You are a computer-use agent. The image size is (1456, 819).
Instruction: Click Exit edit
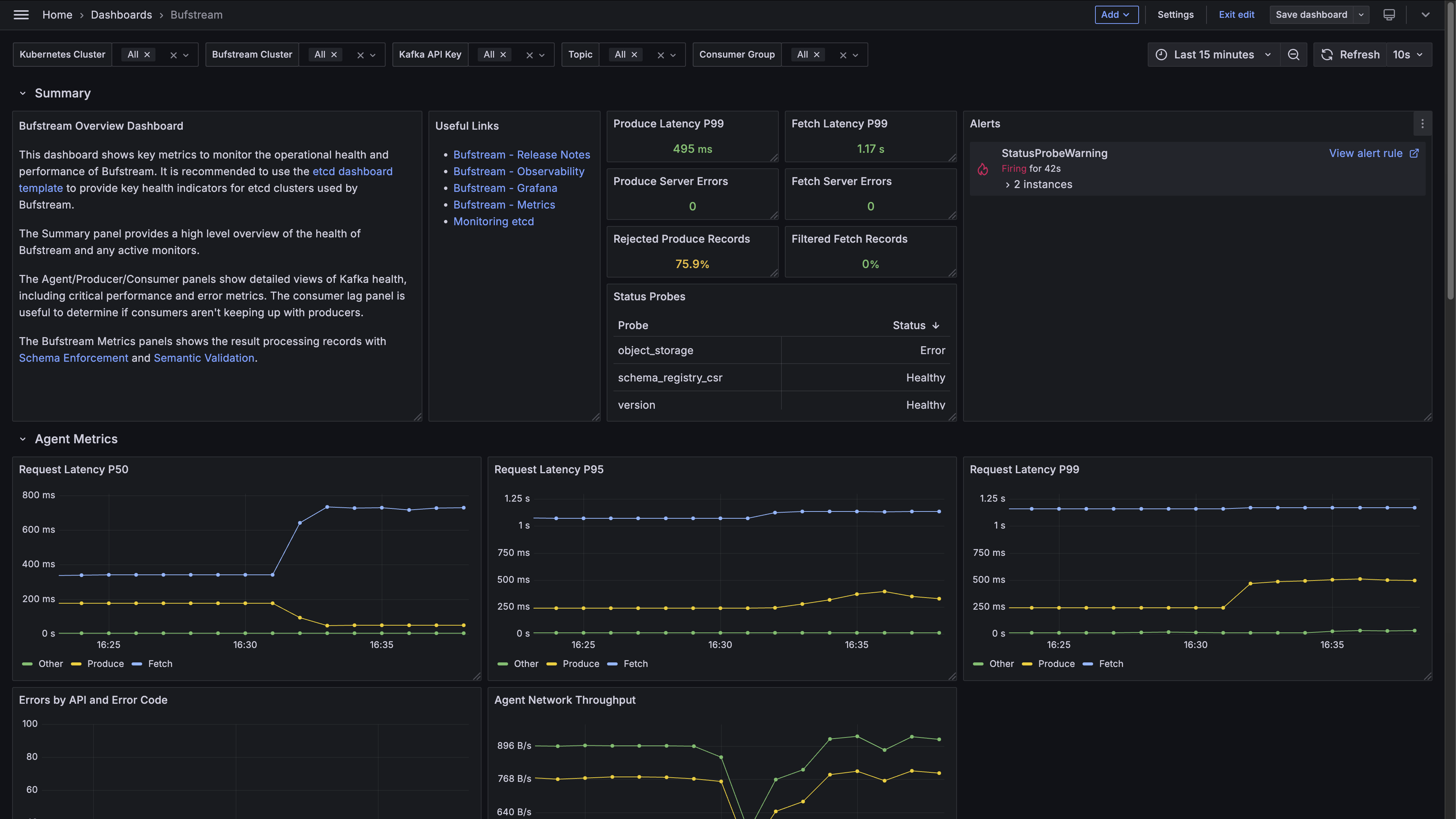(1236, 15)
